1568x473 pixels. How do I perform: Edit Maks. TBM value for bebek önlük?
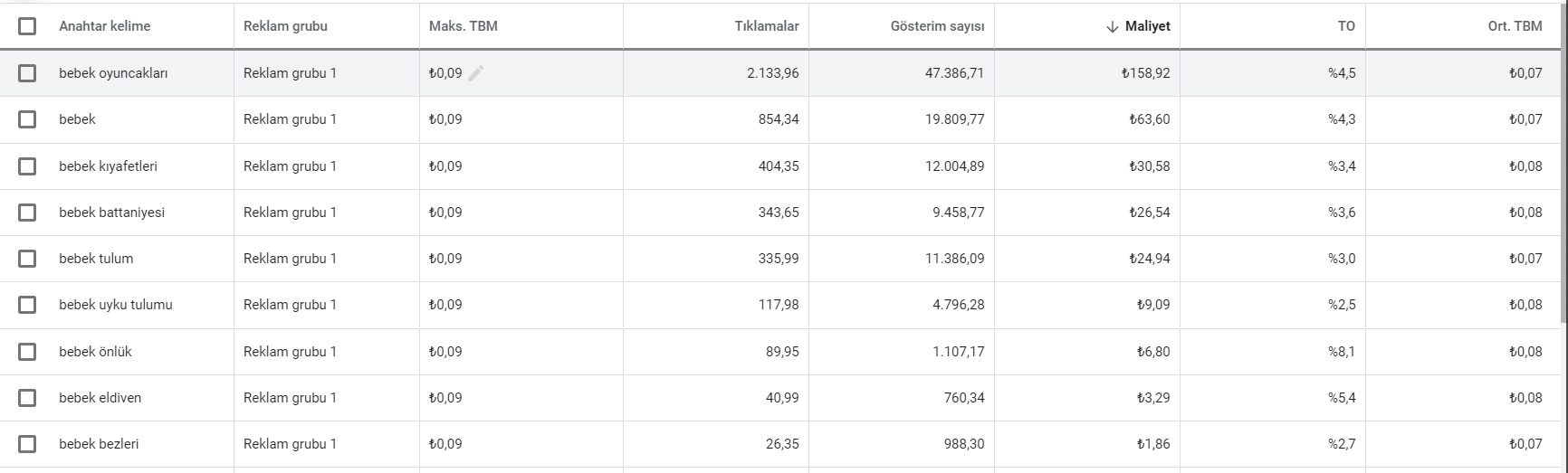pyautogui.click(x=445, y=352)
